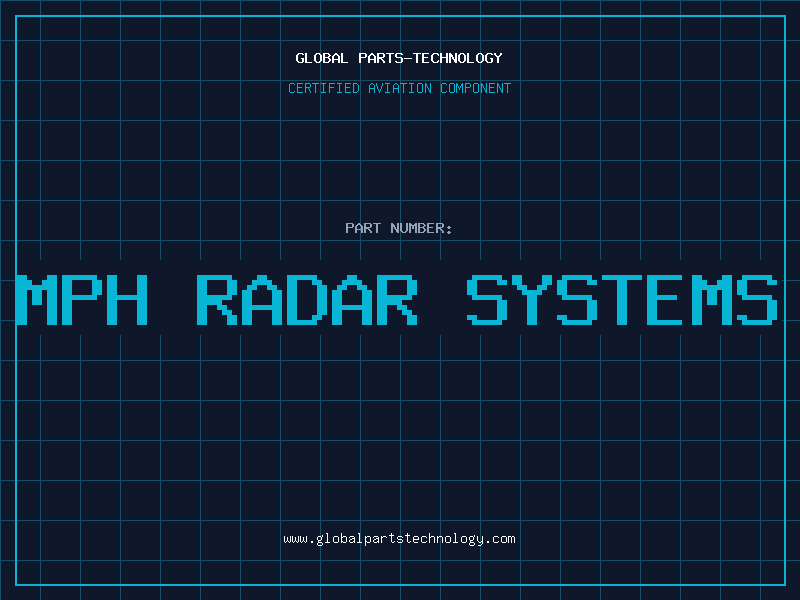The width and height of the screenshot is (800, 600).
Task: Click the 'PART NUMBER:' label
Action: pyautogui.click(x=399, y=228)
